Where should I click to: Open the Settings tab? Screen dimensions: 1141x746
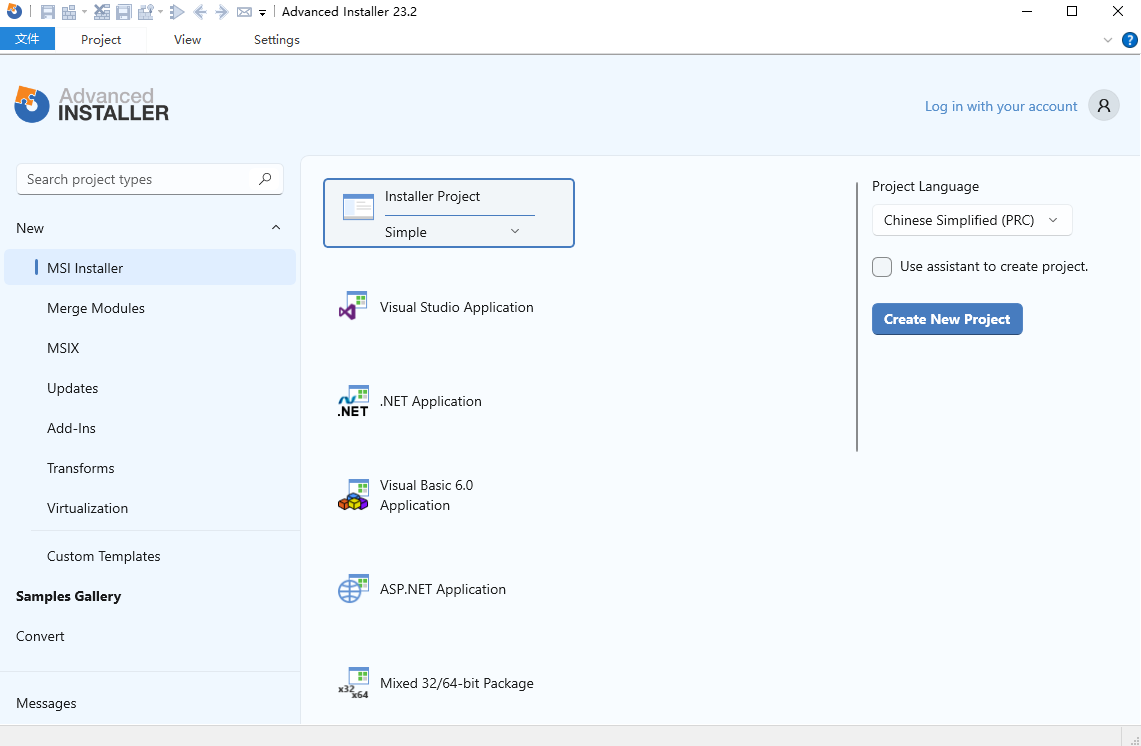tap(277, 39)
